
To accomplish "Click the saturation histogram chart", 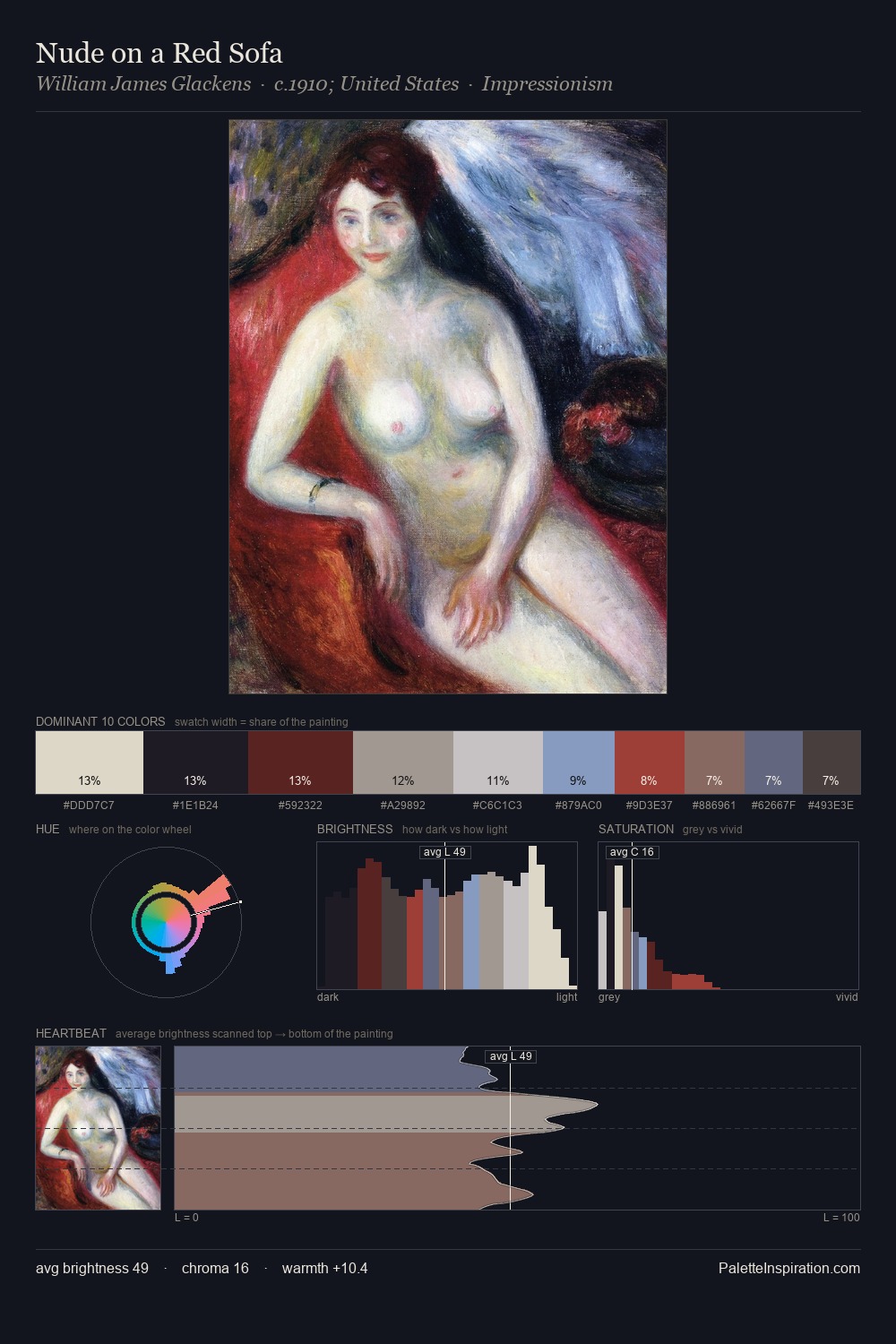I will click(728, 916).
